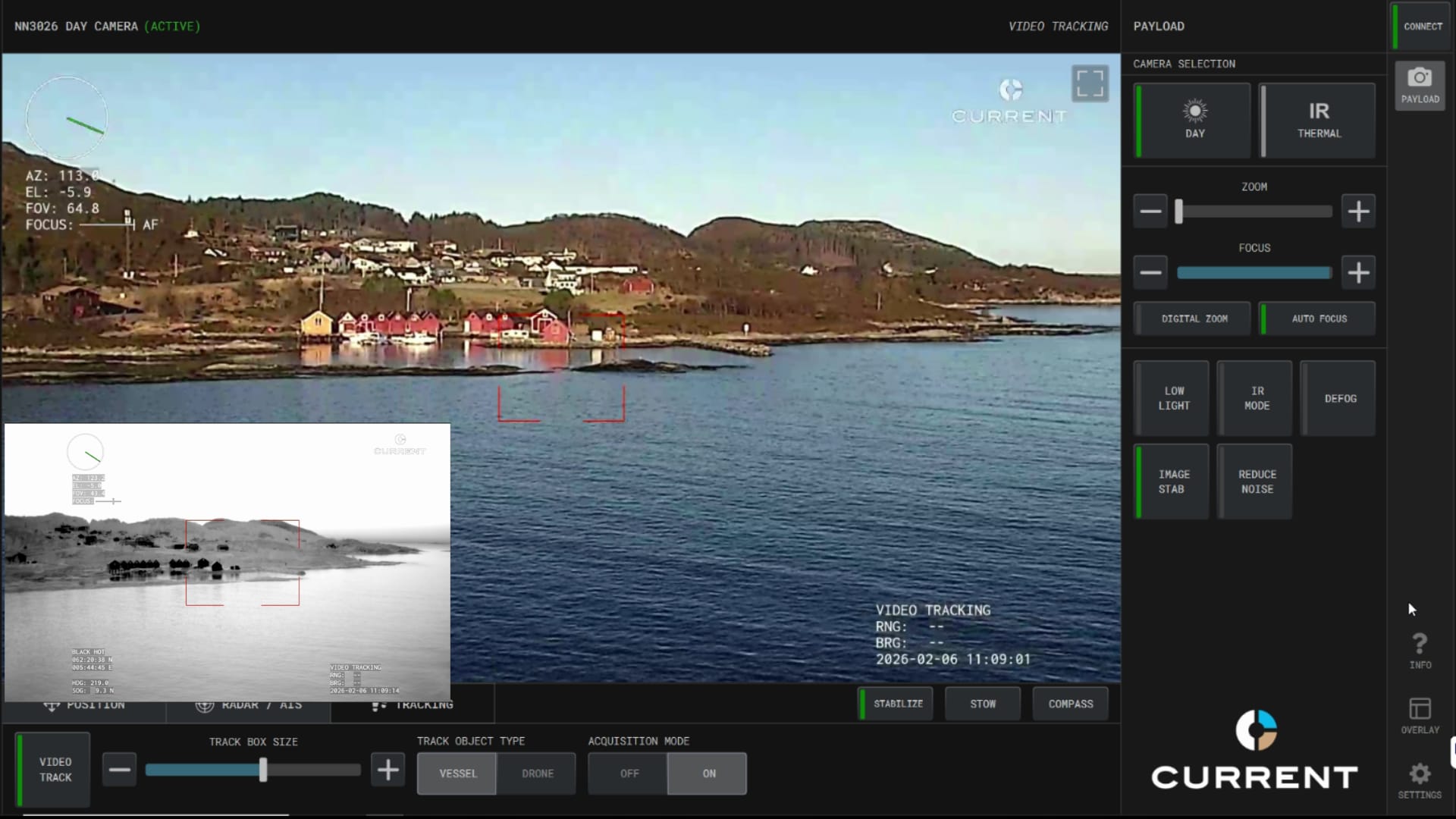This screenshot has width=1456, height=819.
Task: Toggle Image Stab mode
Action: pos(1172,482)
